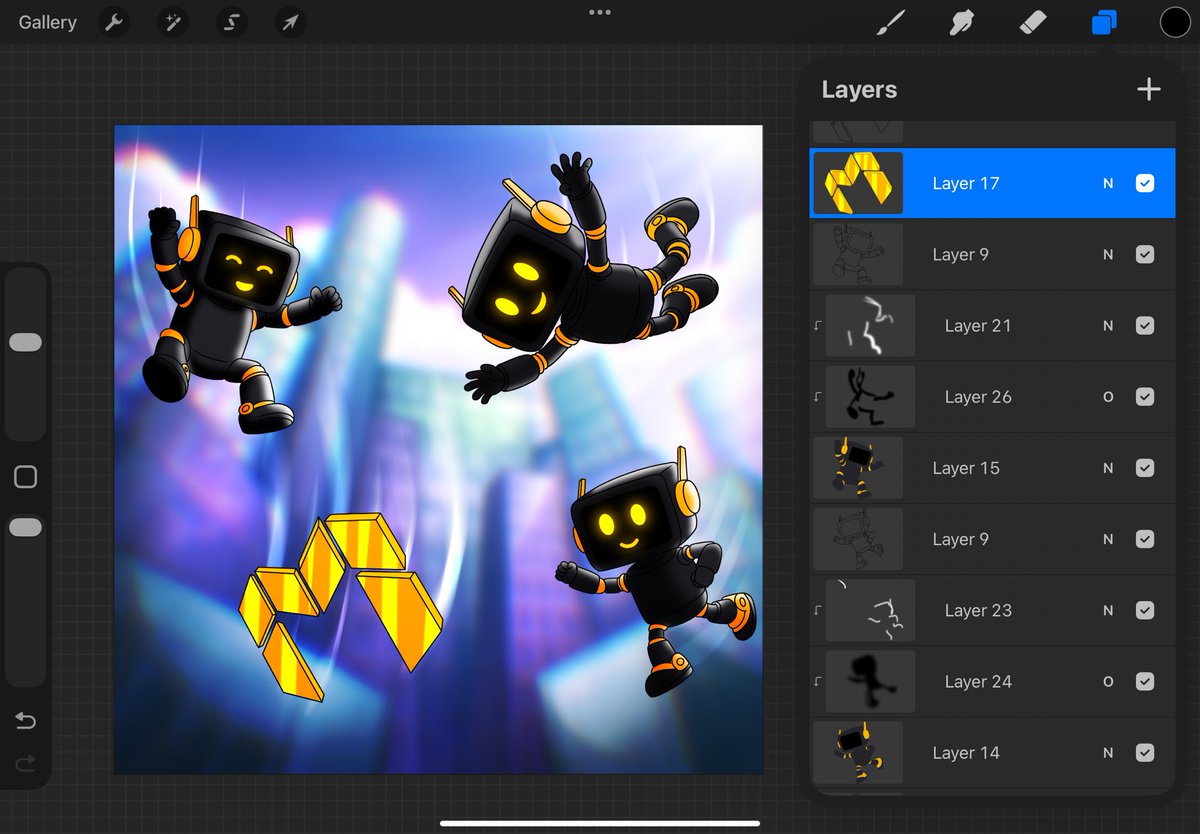The width and height of the screenshot is (1200, 834).
Task: Tap Layer 21 thumbnail with white highlights
Action: point(870,326)
